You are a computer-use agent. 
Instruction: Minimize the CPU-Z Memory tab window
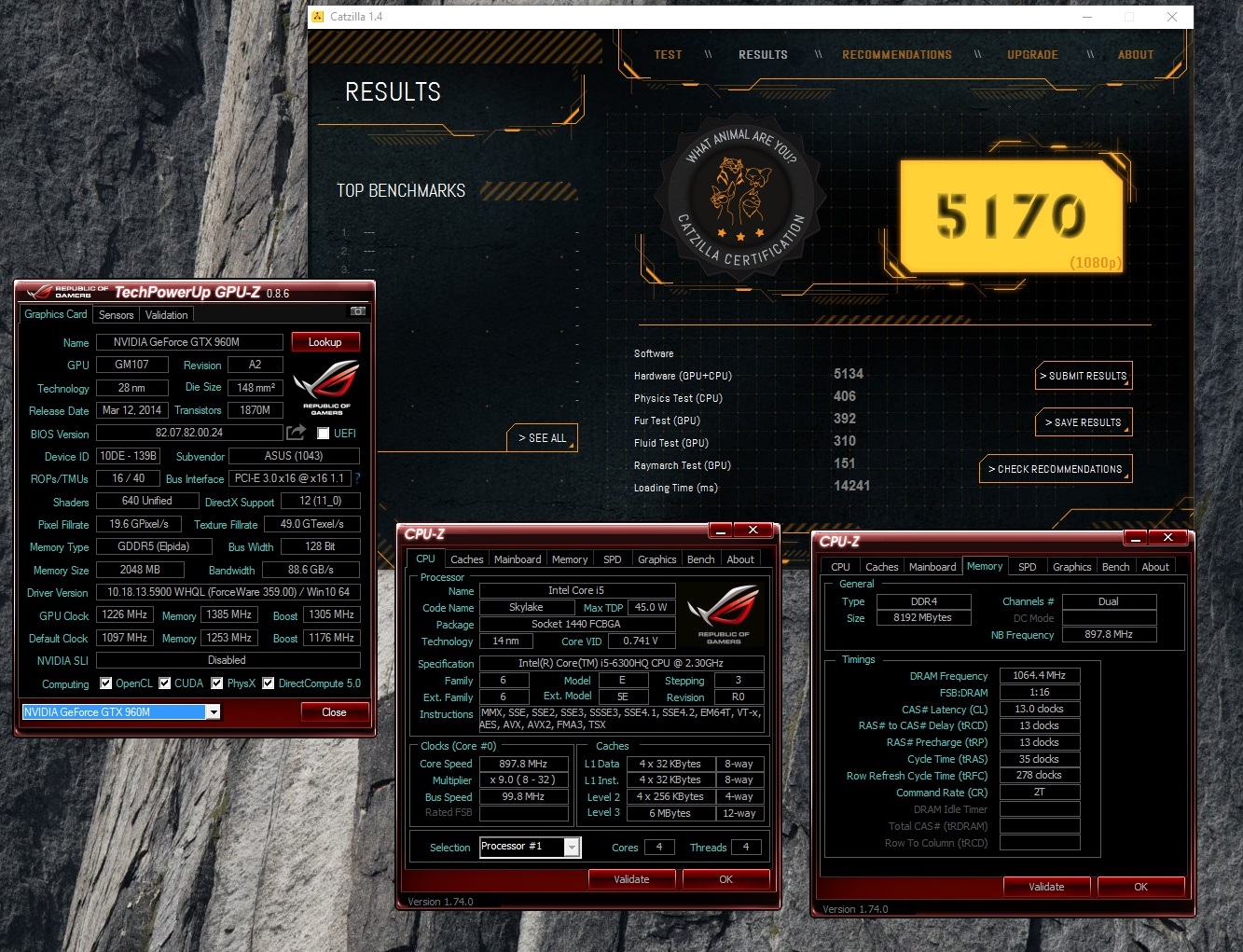tap(1136, 537)
